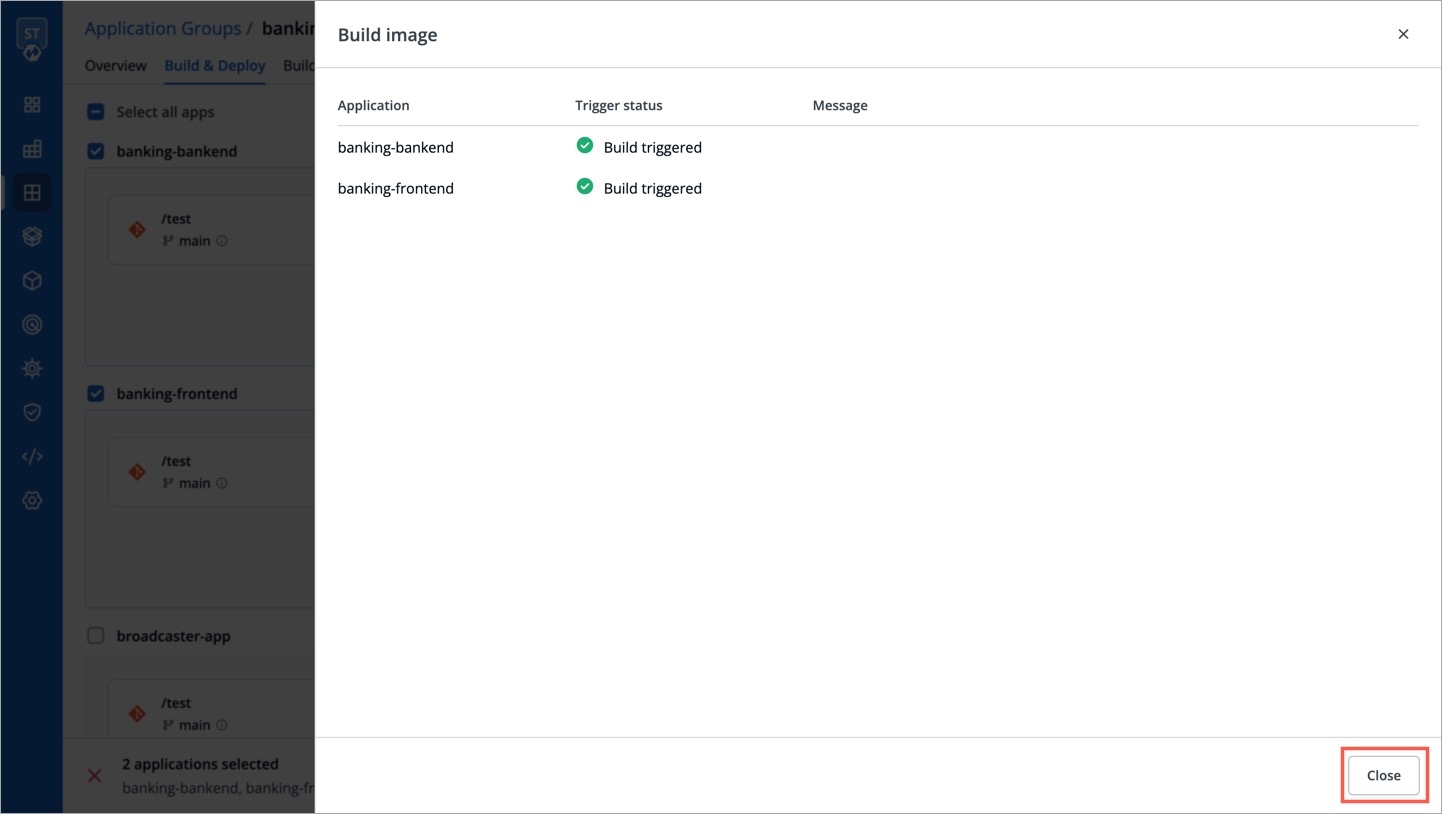Click the green check beside banking-frontend status
The height and width of the screenshot is (814, 1442).
[585, 187]
